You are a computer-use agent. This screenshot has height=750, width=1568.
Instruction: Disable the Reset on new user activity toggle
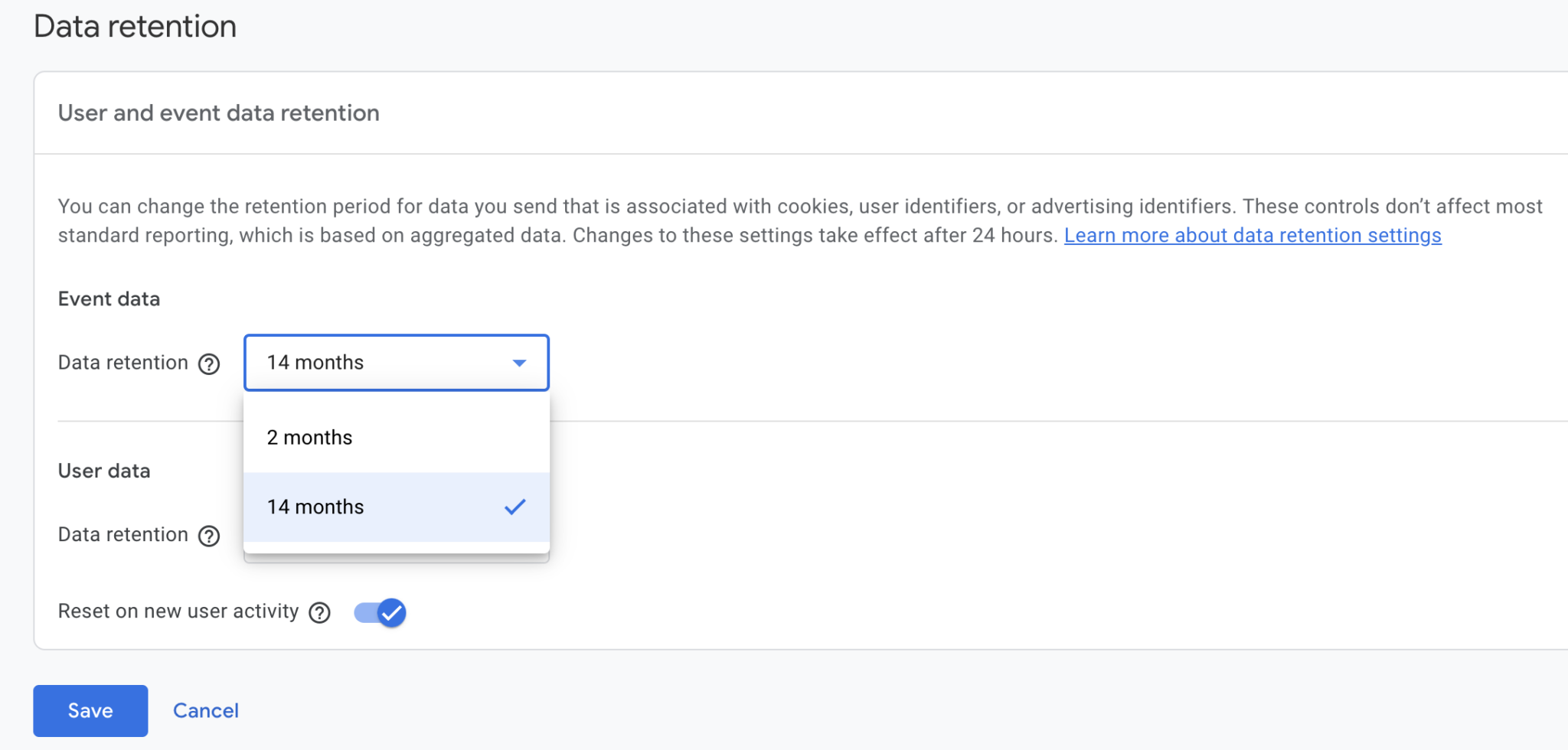click(378, 612)
